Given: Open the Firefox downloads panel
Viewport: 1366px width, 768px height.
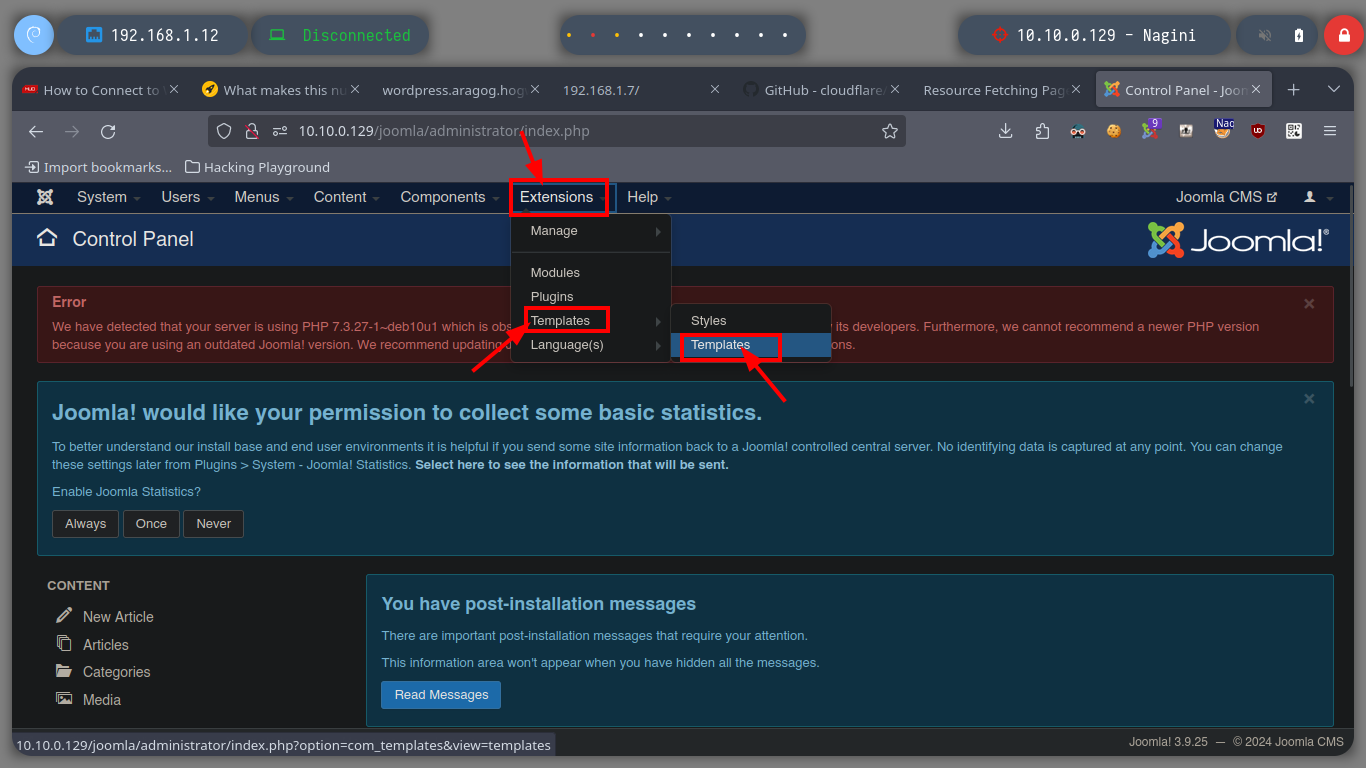Looking at the screenshot, I should tap(1006, 131).
